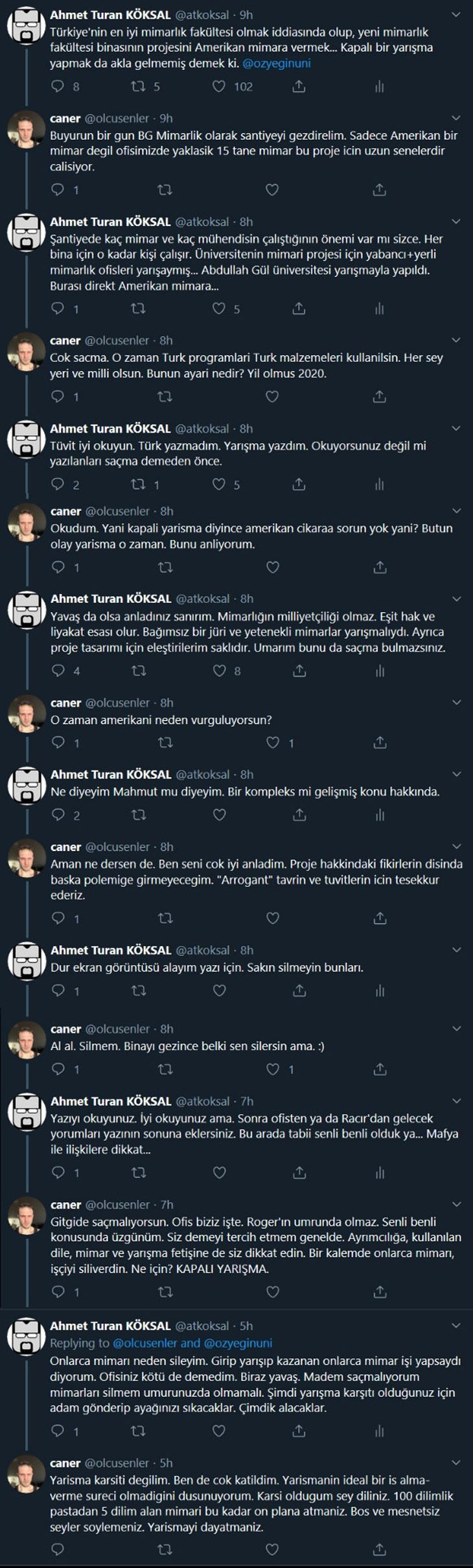Image resolution: width=473 pixels, height=1568 pixels.
Task: Open the @ozyeginuni mention in first tweet
Action: pyautogui.click(x=276, y=63)
